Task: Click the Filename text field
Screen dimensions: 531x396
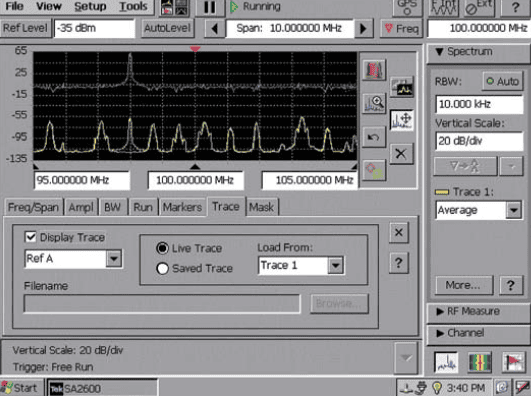Action: (162, 304)
